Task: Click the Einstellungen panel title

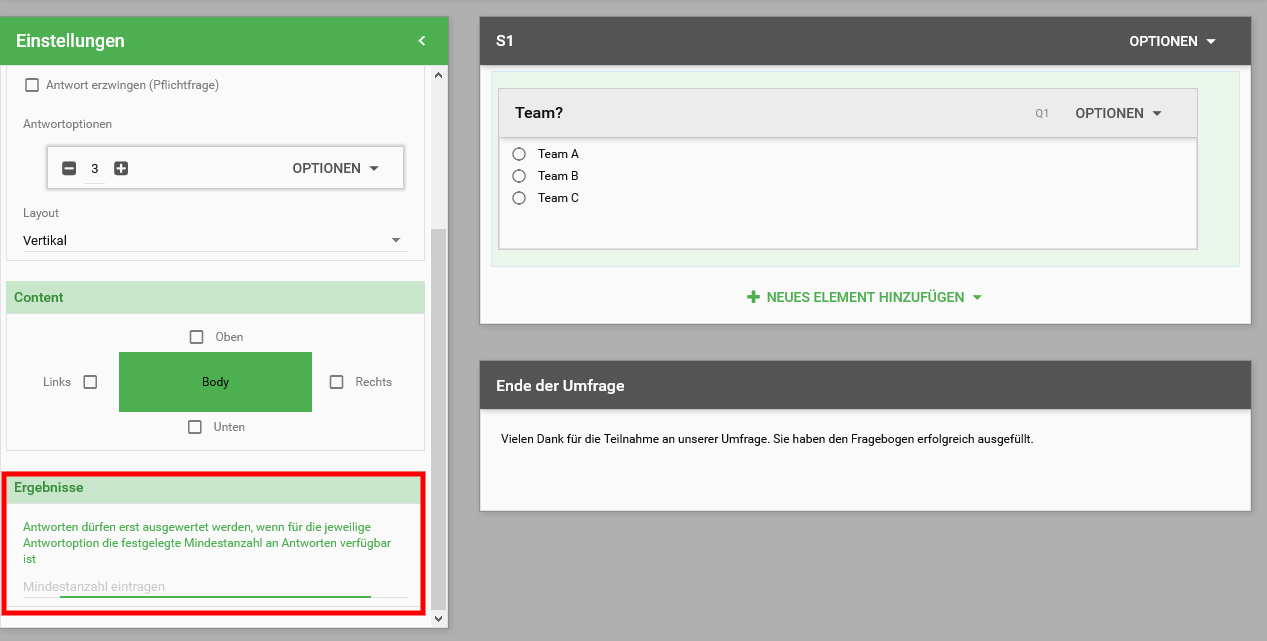Action: pos(70,41)
